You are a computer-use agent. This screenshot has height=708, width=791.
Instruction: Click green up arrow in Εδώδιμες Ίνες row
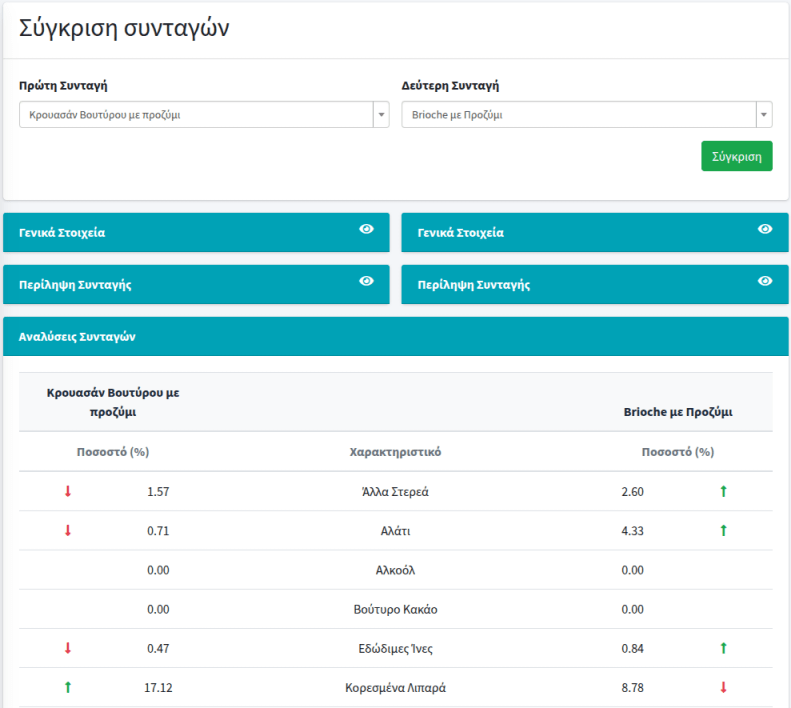pos(723,648)
